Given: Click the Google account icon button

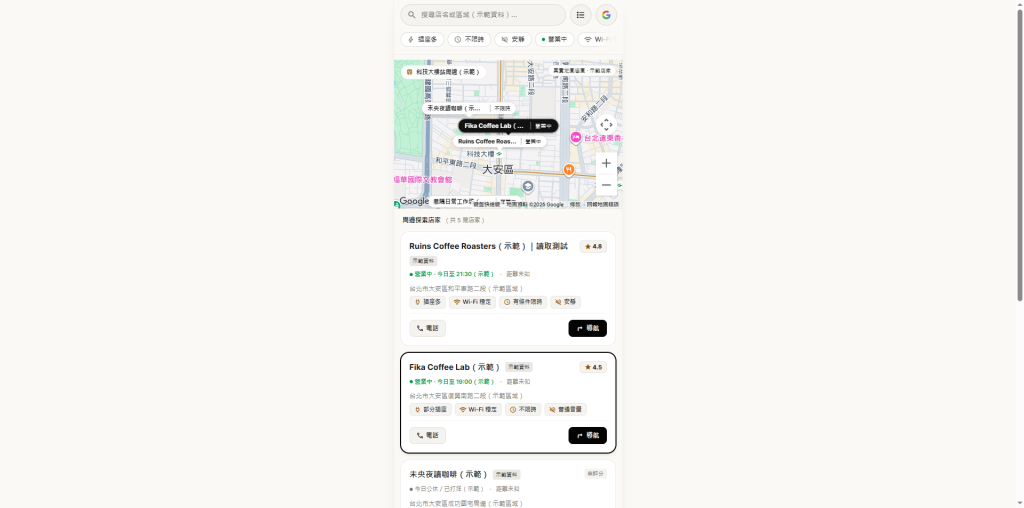Looking at the screenshot, I should [x=606, y=14].
